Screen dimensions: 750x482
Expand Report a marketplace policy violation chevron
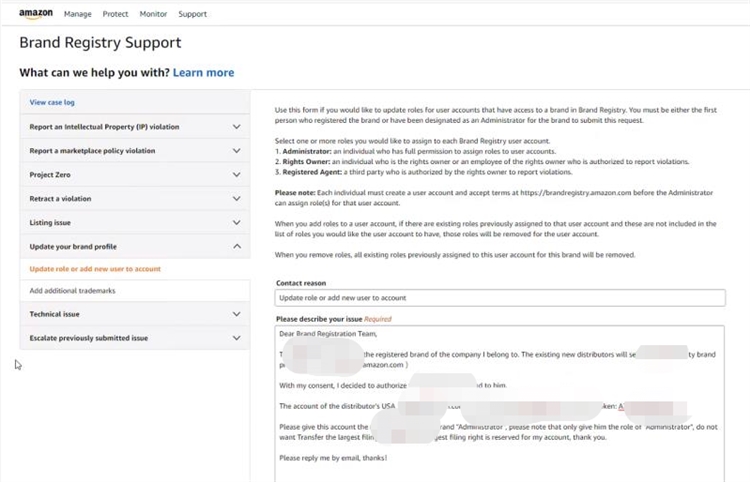(236, 151)
